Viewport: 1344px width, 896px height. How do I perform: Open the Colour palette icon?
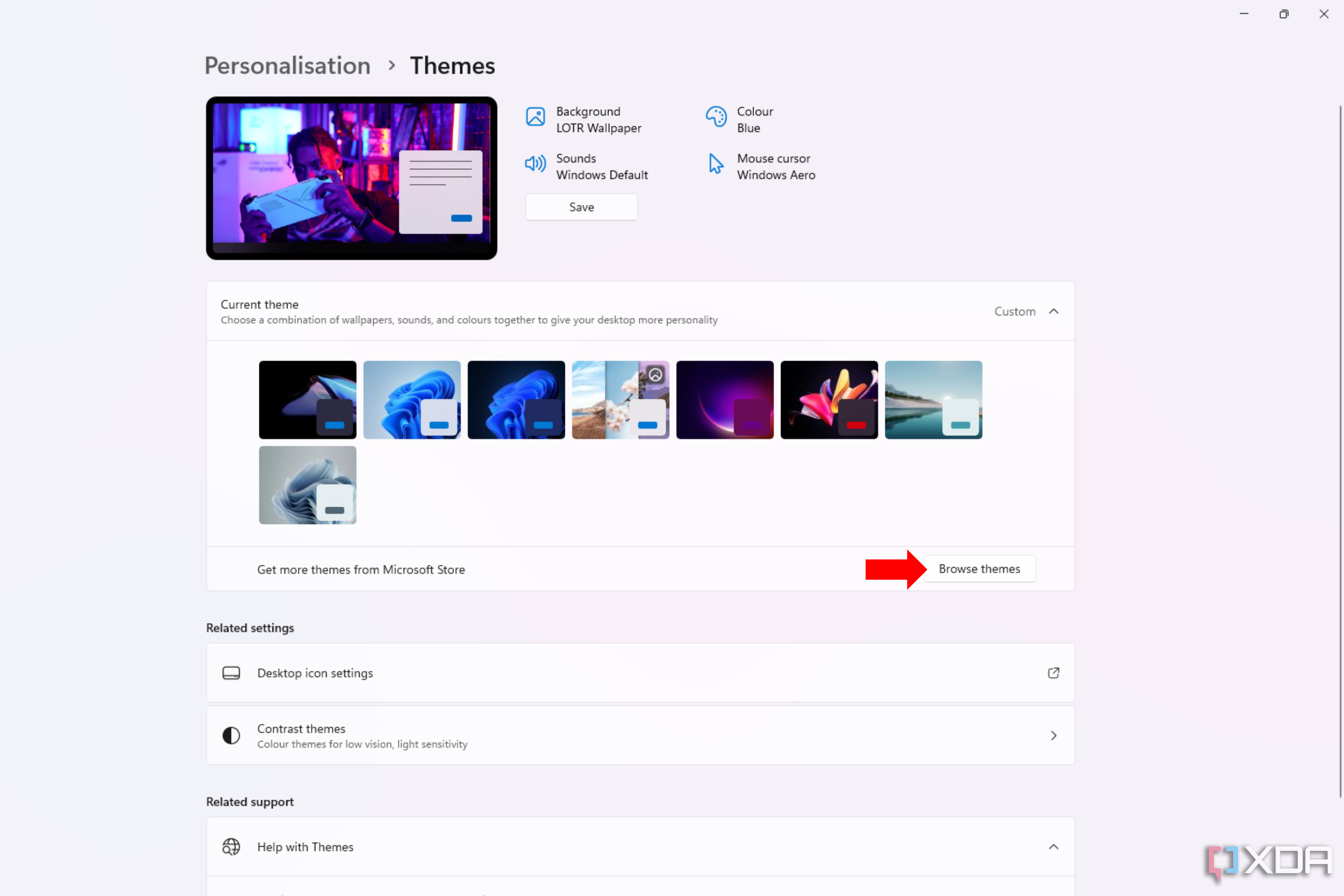coord(715,116)
